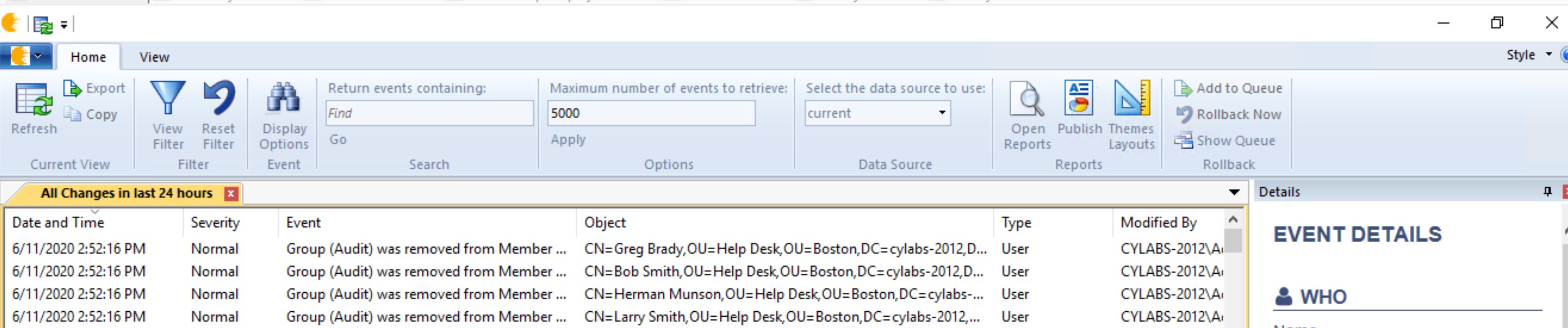The height and width of the screenshot is (328, 1568).
Task: Select the row for CN=Larry Smith
Action: [615, 317]
